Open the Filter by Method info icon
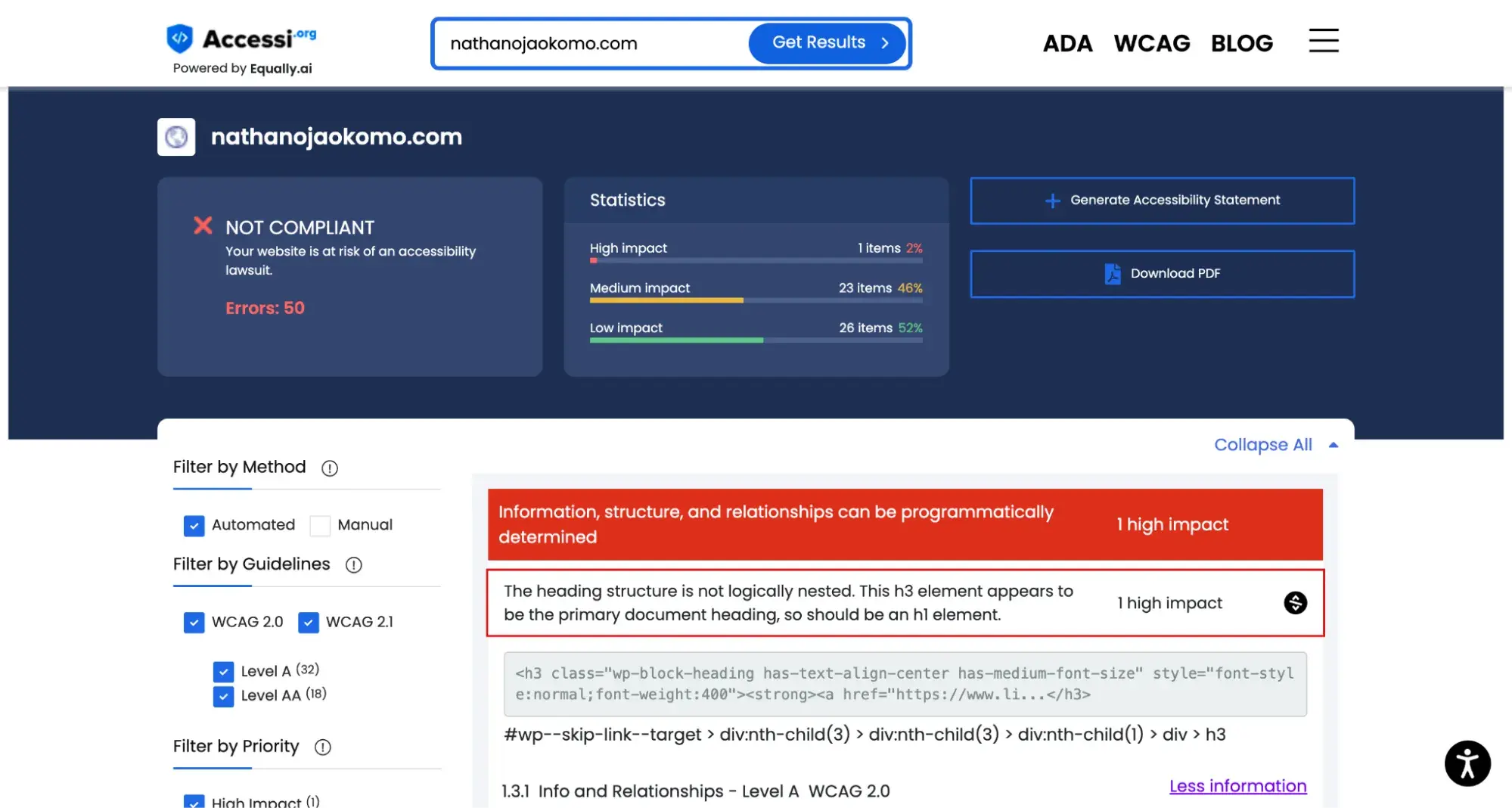This screenshot has height=808, width=1512. pos(330,468)
